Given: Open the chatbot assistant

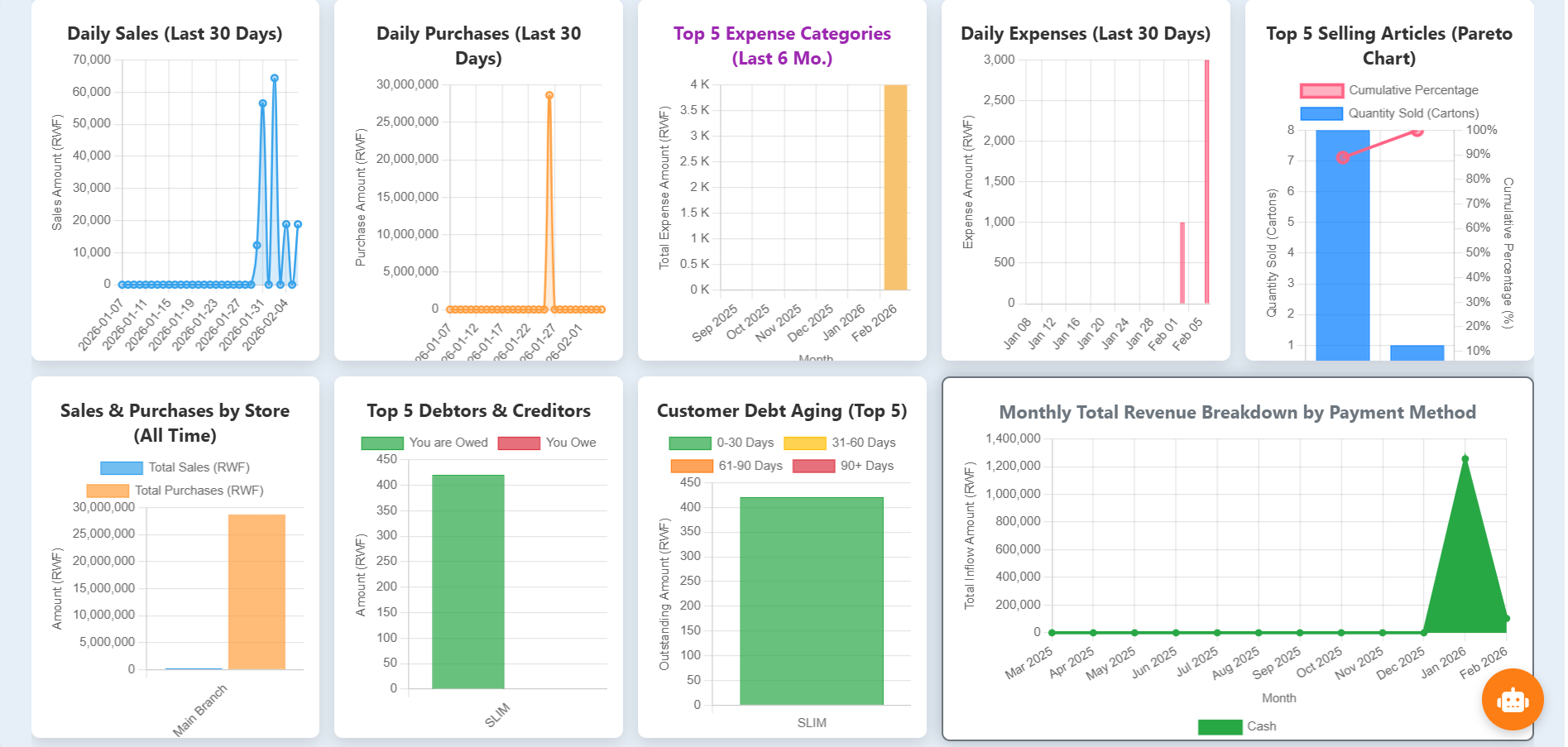Looking at the screenshot, I should coord(1512,700).
